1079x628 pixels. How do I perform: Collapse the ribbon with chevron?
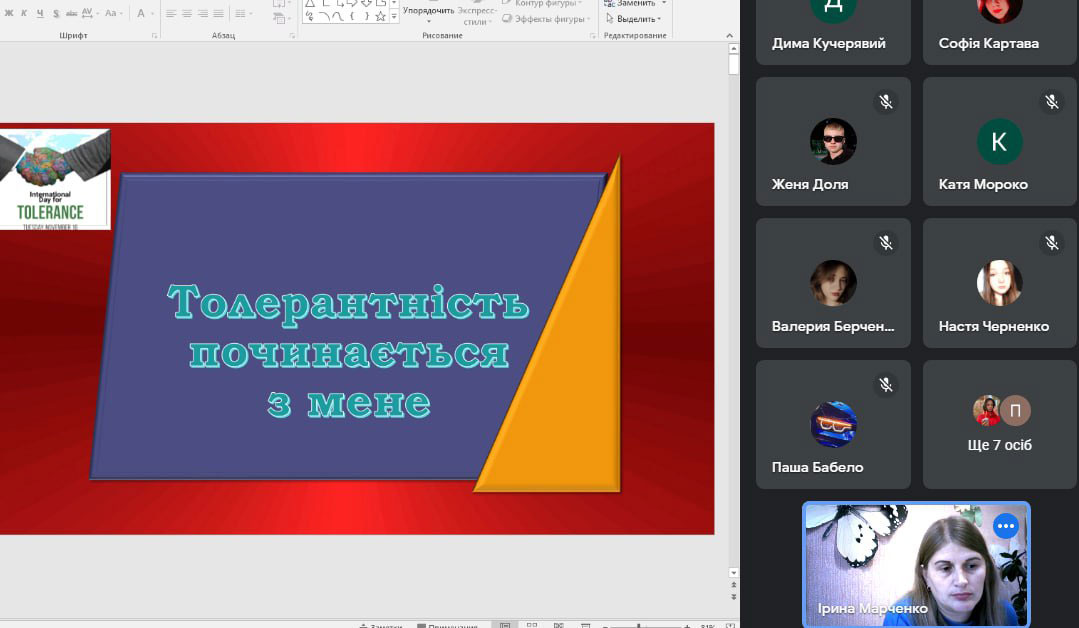coord(729,35)
